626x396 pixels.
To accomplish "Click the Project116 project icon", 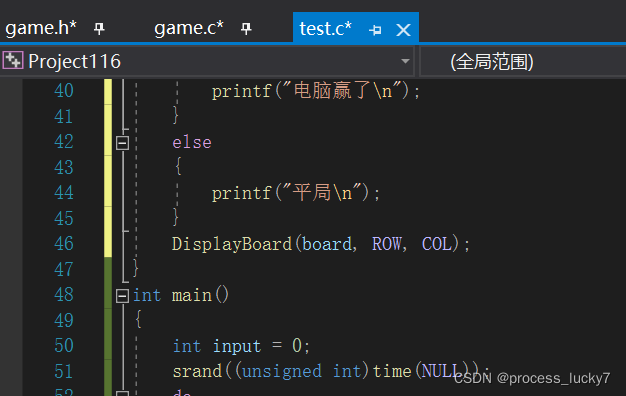I will tap(13, 61).
